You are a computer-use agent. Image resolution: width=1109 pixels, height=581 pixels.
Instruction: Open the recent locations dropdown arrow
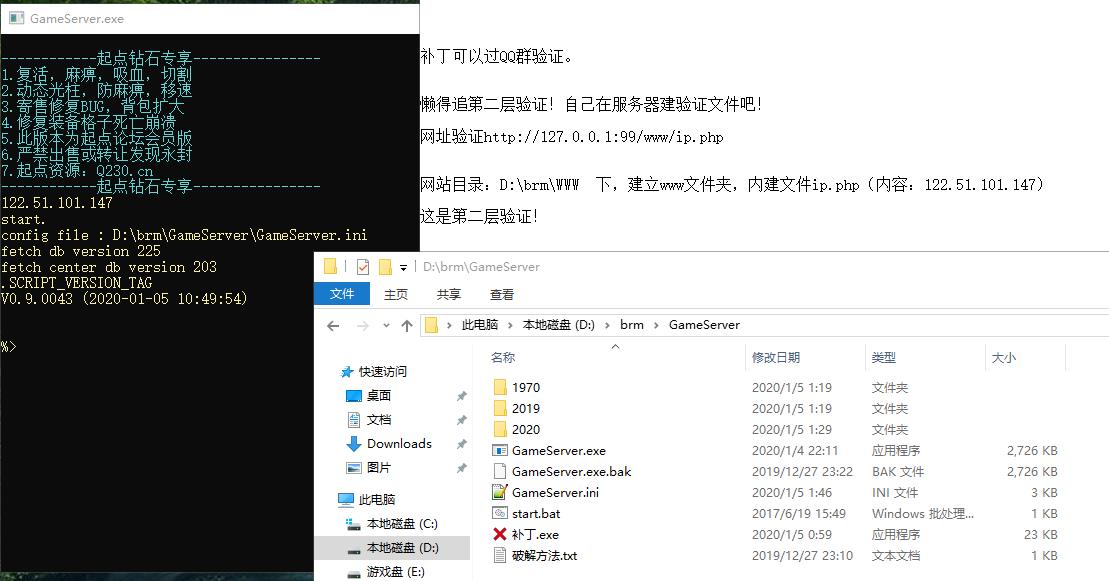point(383,326)
